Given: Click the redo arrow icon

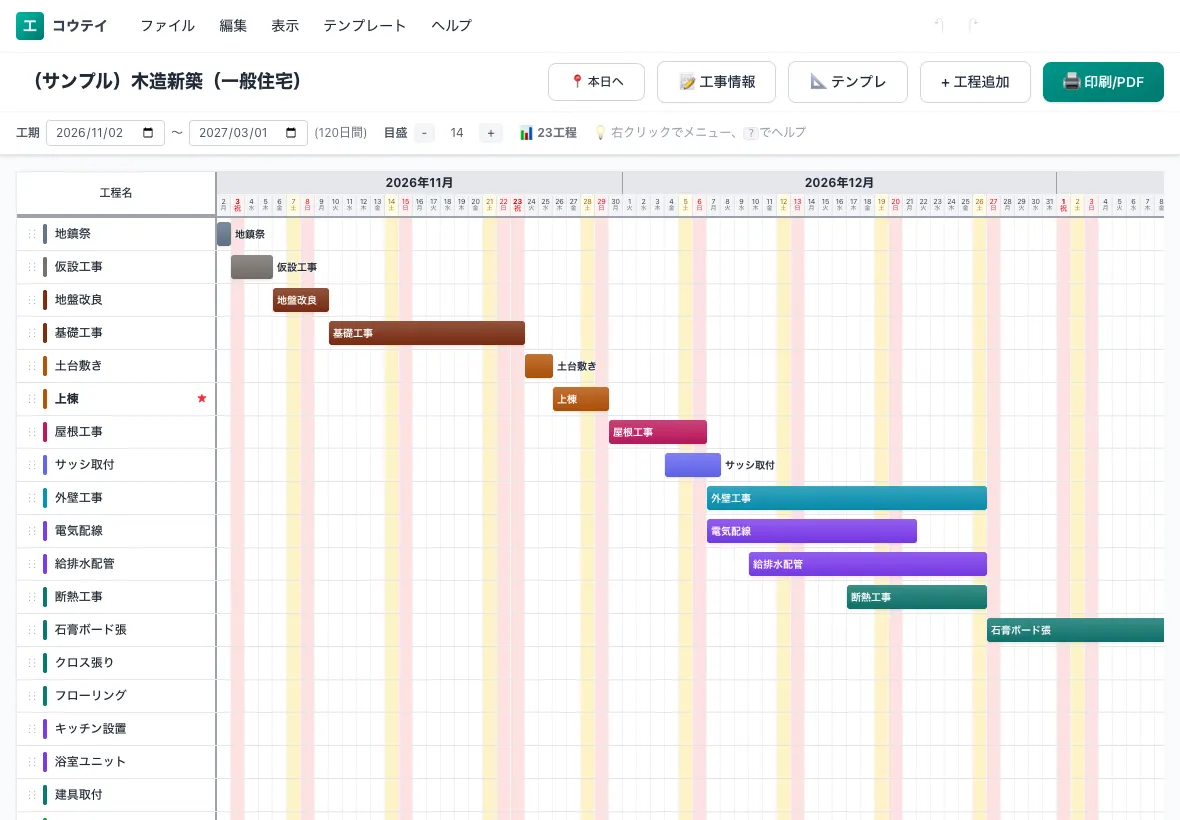Looking at the screenshot, I should pos(972,26).
